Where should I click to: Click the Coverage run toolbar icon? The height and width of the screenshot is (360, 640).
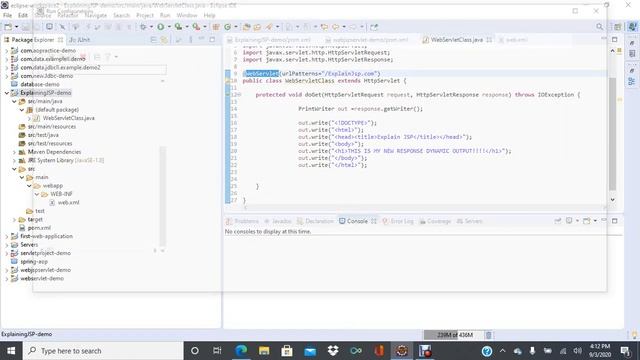178,27
